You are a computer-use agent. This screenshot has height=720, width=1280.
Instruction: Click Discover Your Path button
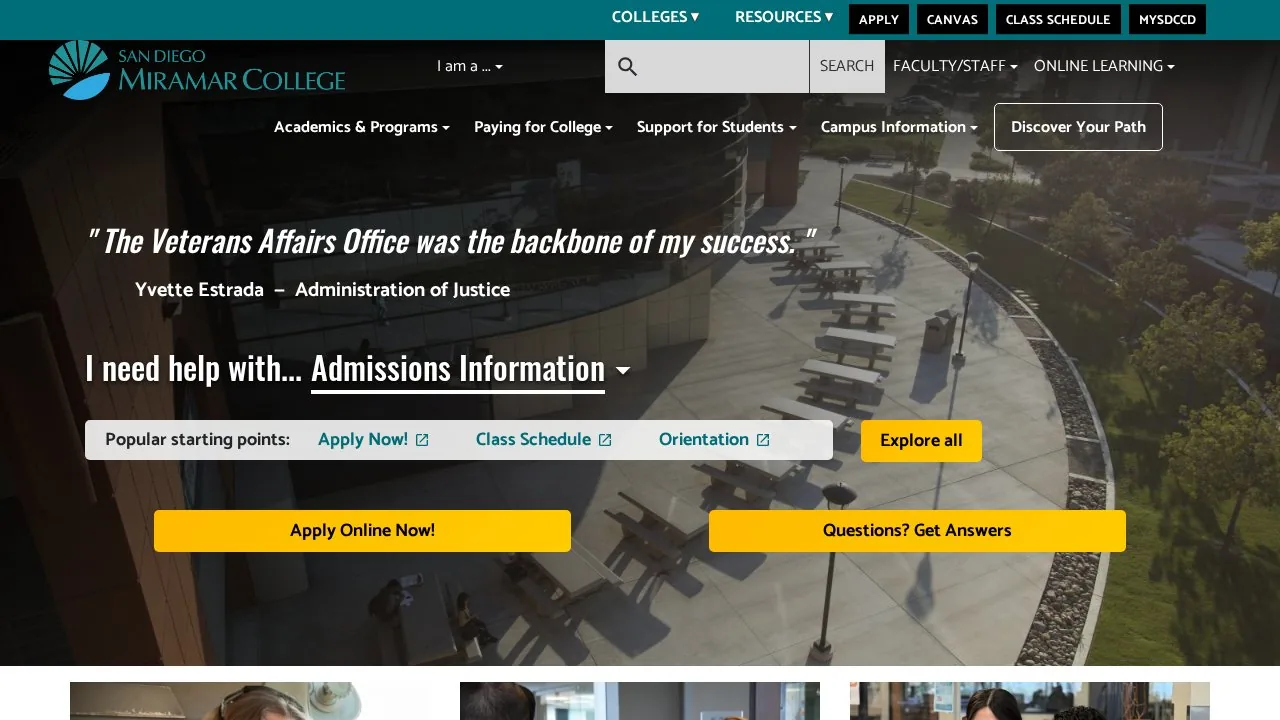click(1078, 127)
